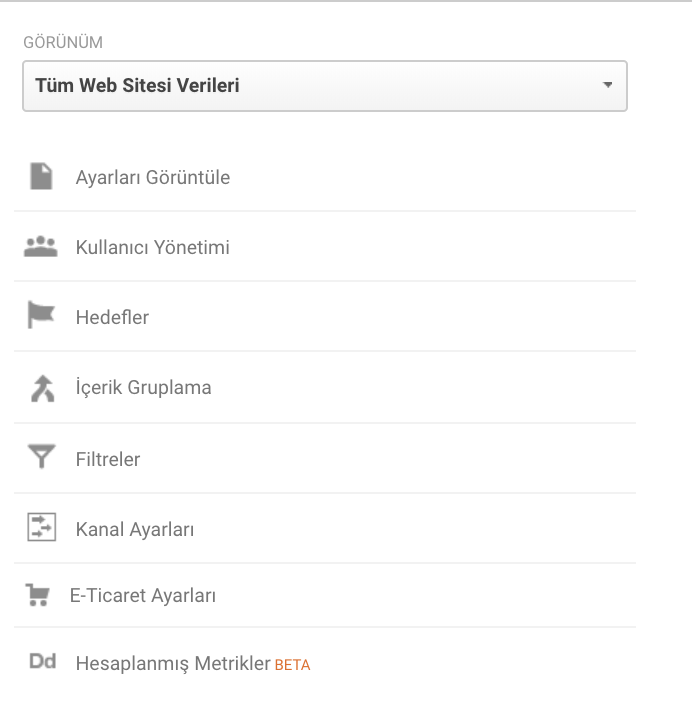This screenshot has width=692, height=706.
Task: Click the flag icon next to Hedefler
Action: [x=41, y=314]
